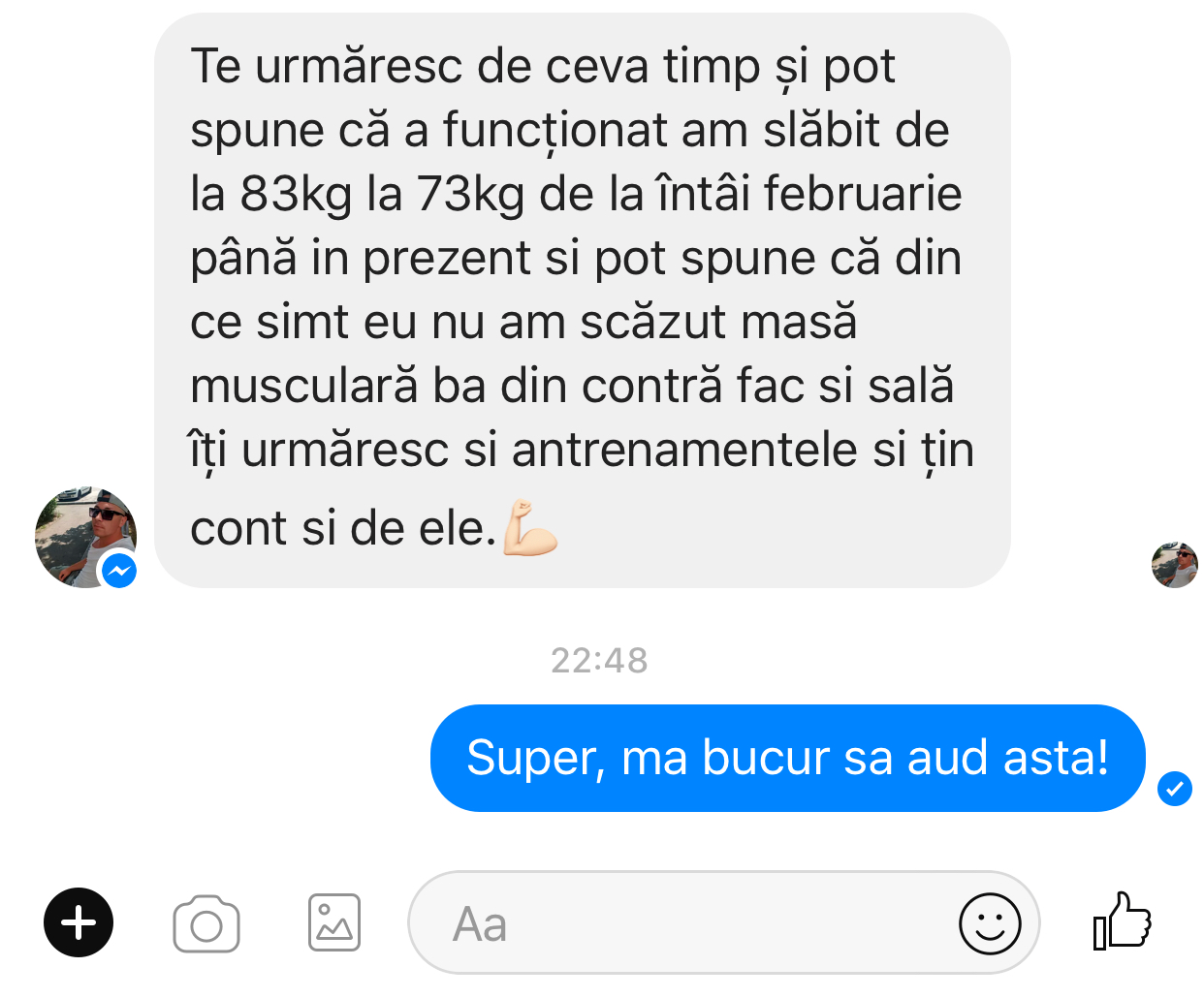The width and height of the screenshot is (1204, 998).
Task: Tap the smiley emoji picker icon
Action: pyautogui.click(x=990, y=923)
